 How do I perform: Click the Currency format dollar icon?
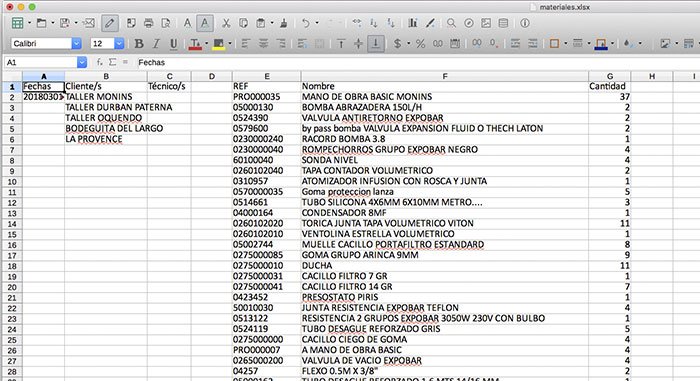tap(397, 44)
